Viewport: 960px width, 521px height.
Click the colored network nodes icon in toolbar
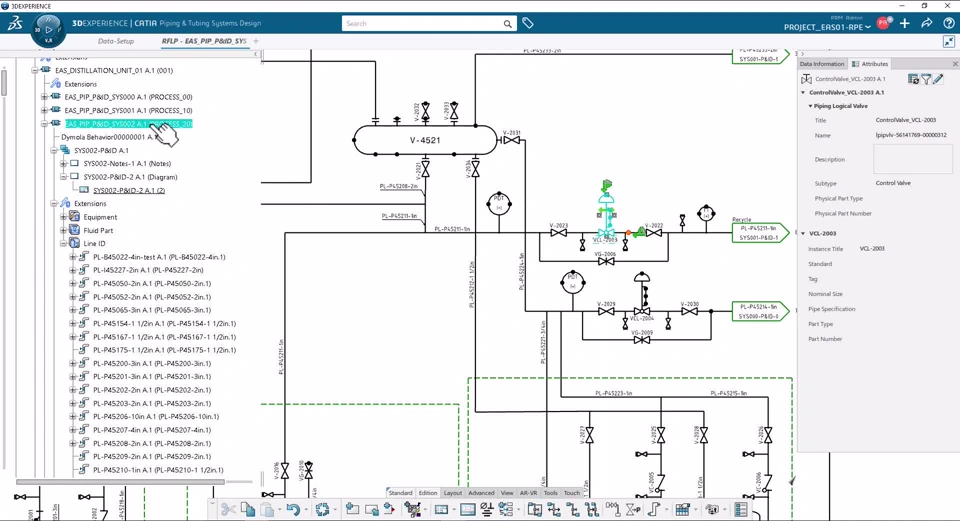[412, 509]
